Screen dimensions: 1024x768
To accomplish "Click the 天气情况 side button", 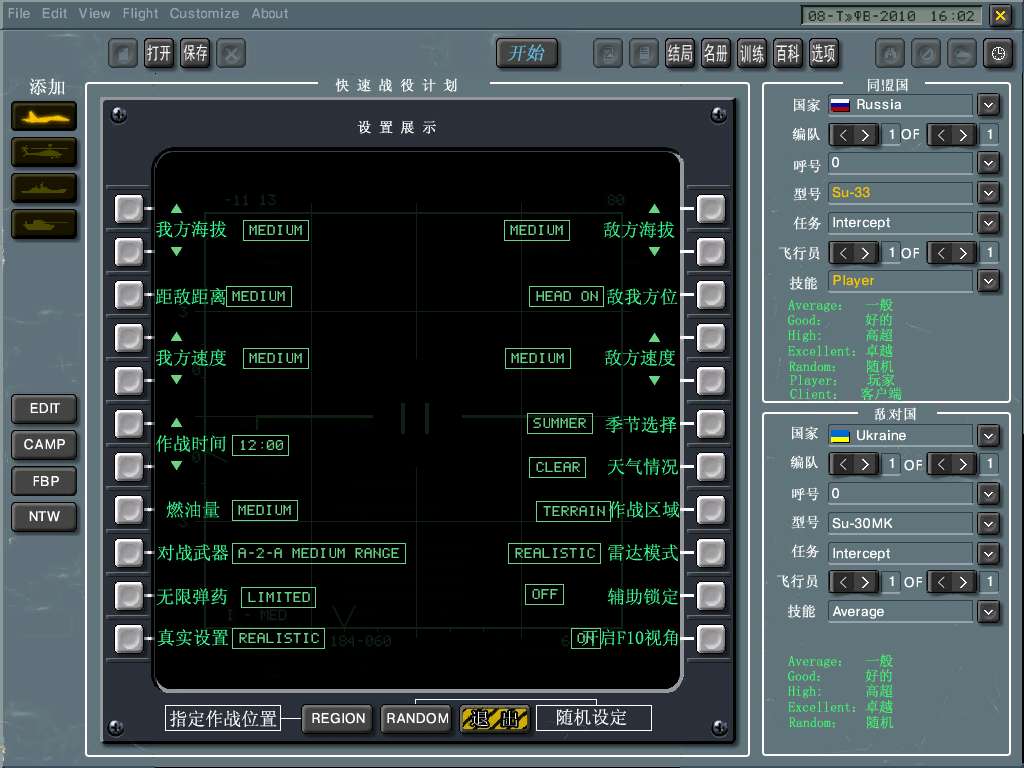I will (711, 466).
